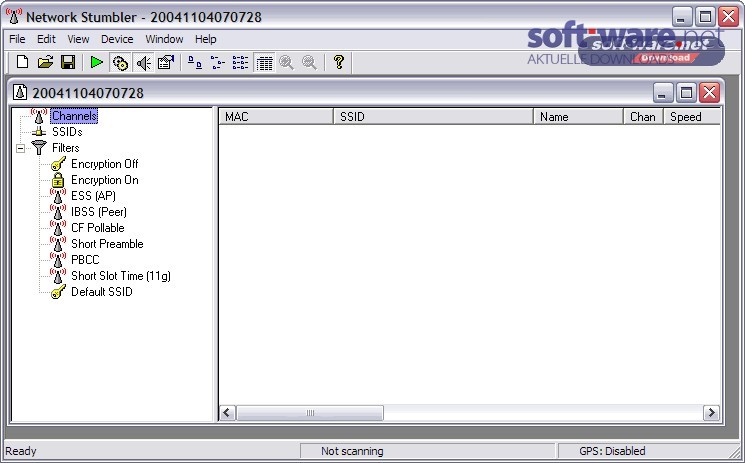
Task: Select the Encryption Off filter
Action: coord(105,164)
